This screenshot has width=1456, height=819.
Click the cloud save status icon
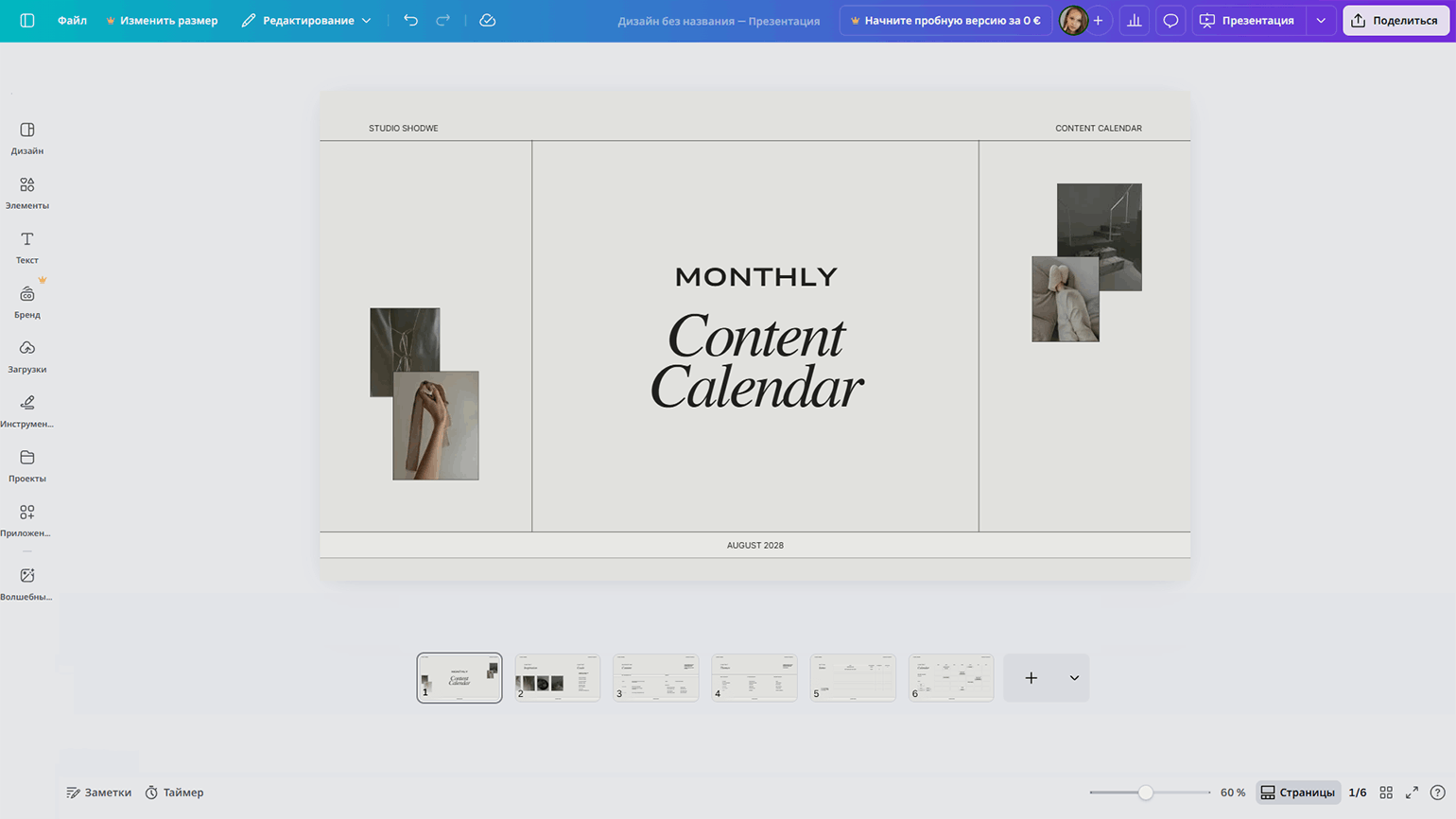[488, 20]
